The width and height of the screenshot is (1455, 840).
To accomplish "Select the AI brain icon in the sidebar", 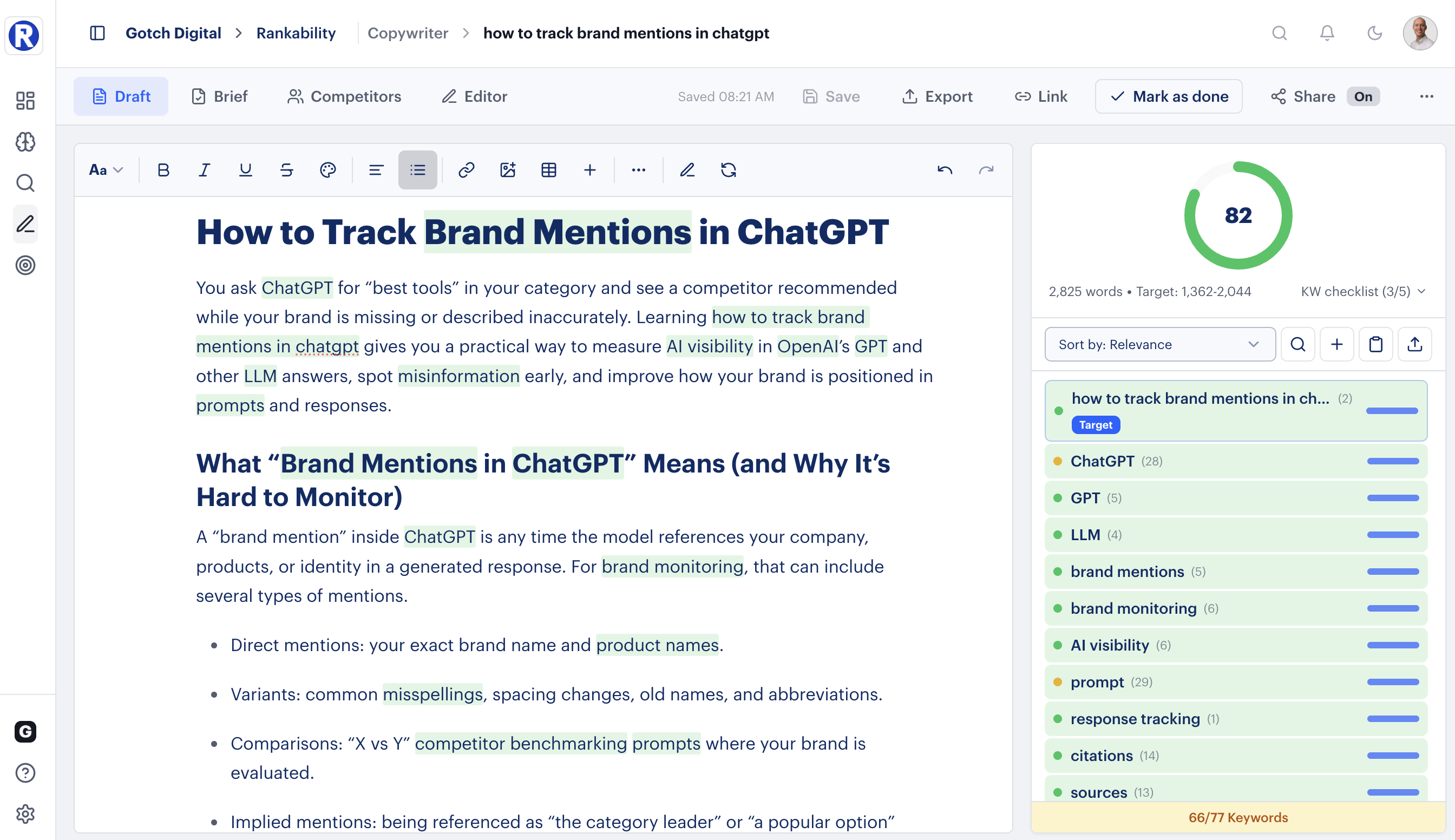I will pos(25,142).
